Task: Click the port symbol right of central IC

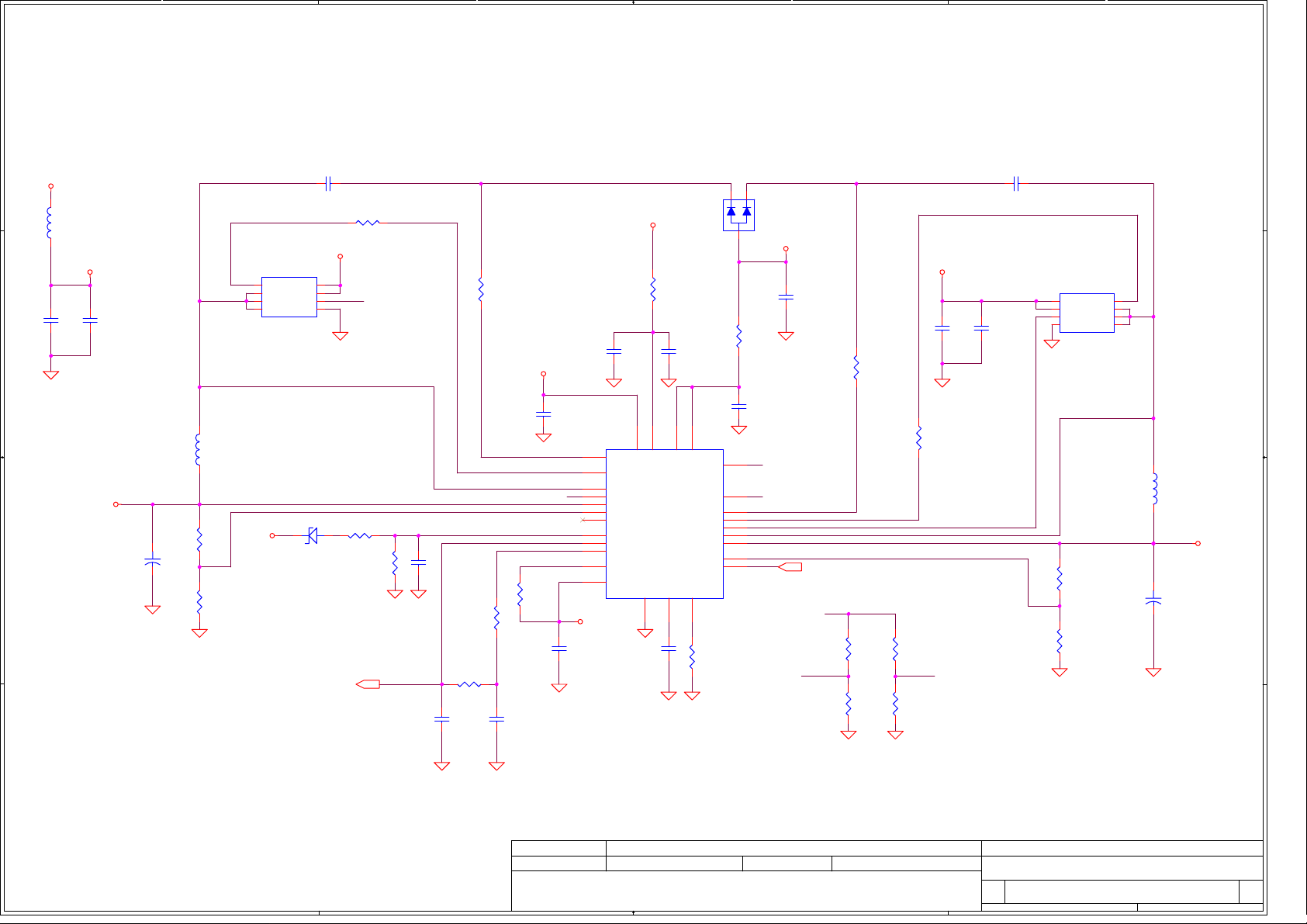Action: tap(790, 567)
